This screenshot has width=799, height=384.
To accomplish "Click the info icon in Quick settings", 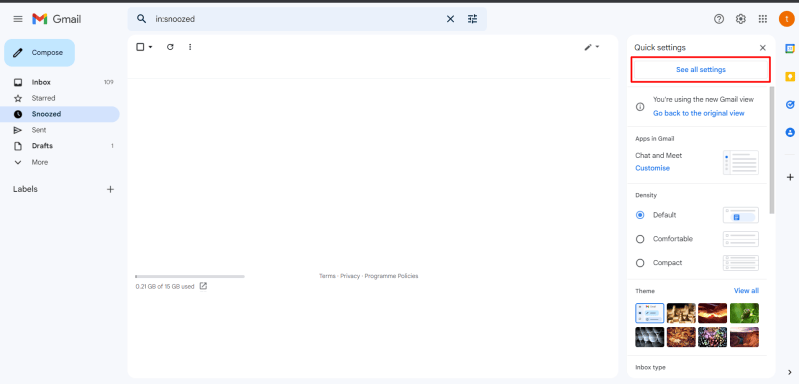I will point(640,107).
